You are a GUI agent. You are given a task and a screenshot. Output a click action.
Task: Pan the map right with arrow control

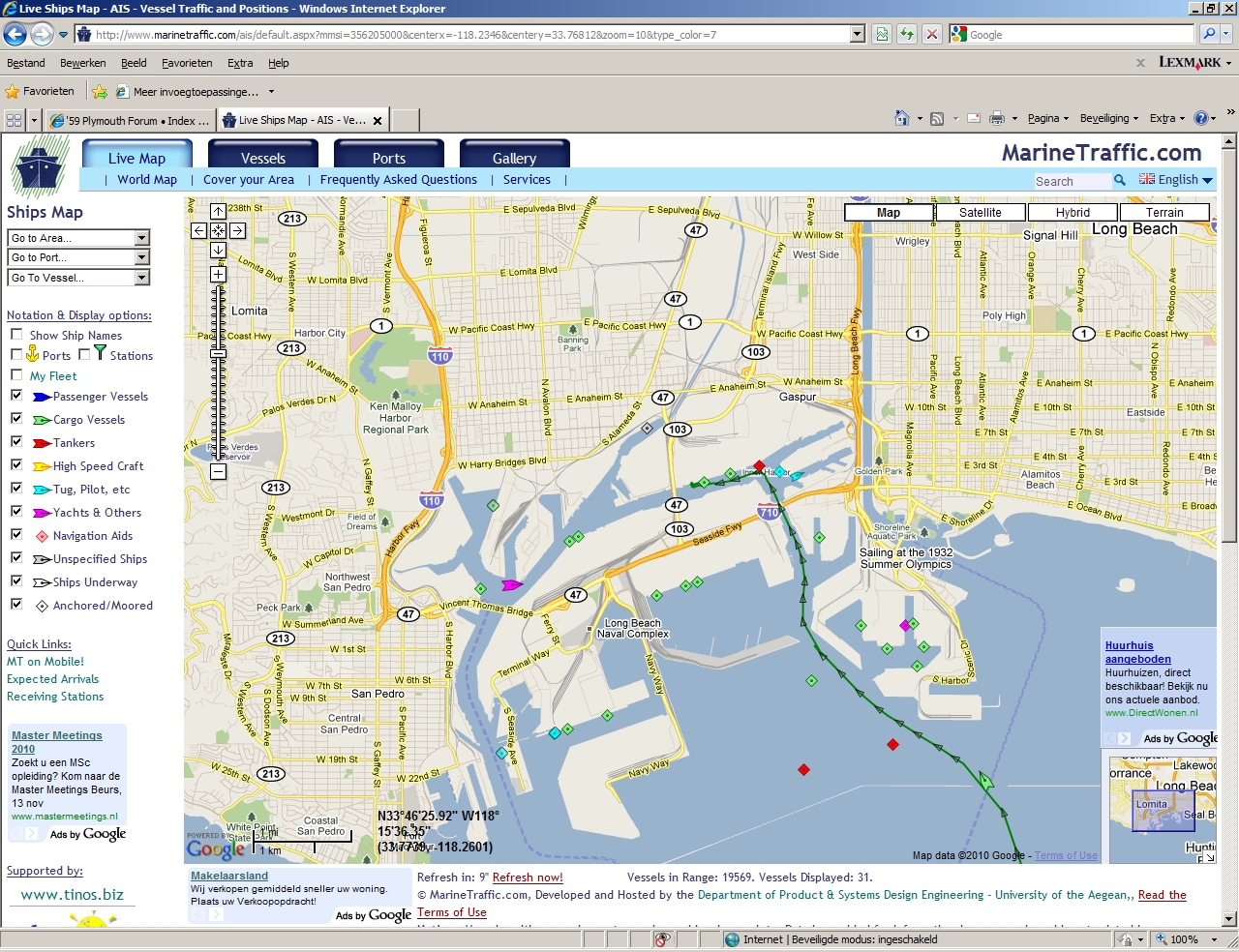coord(237,230)
